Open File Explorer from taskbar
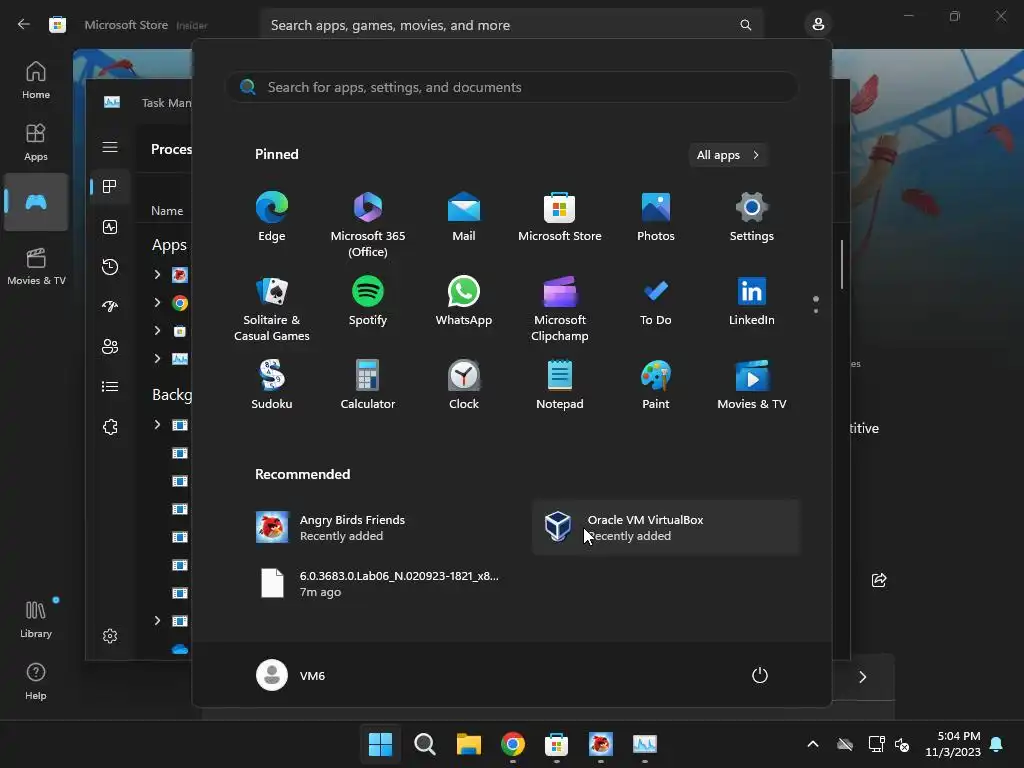The width and height of the screenshot is (1024, 768). (468, 744)
